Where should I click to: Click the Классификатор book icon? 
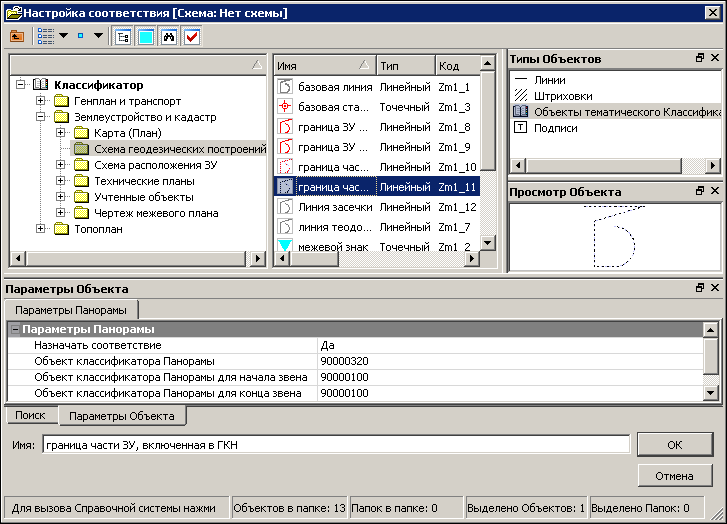pyautogui.click(x=41, y=84)
